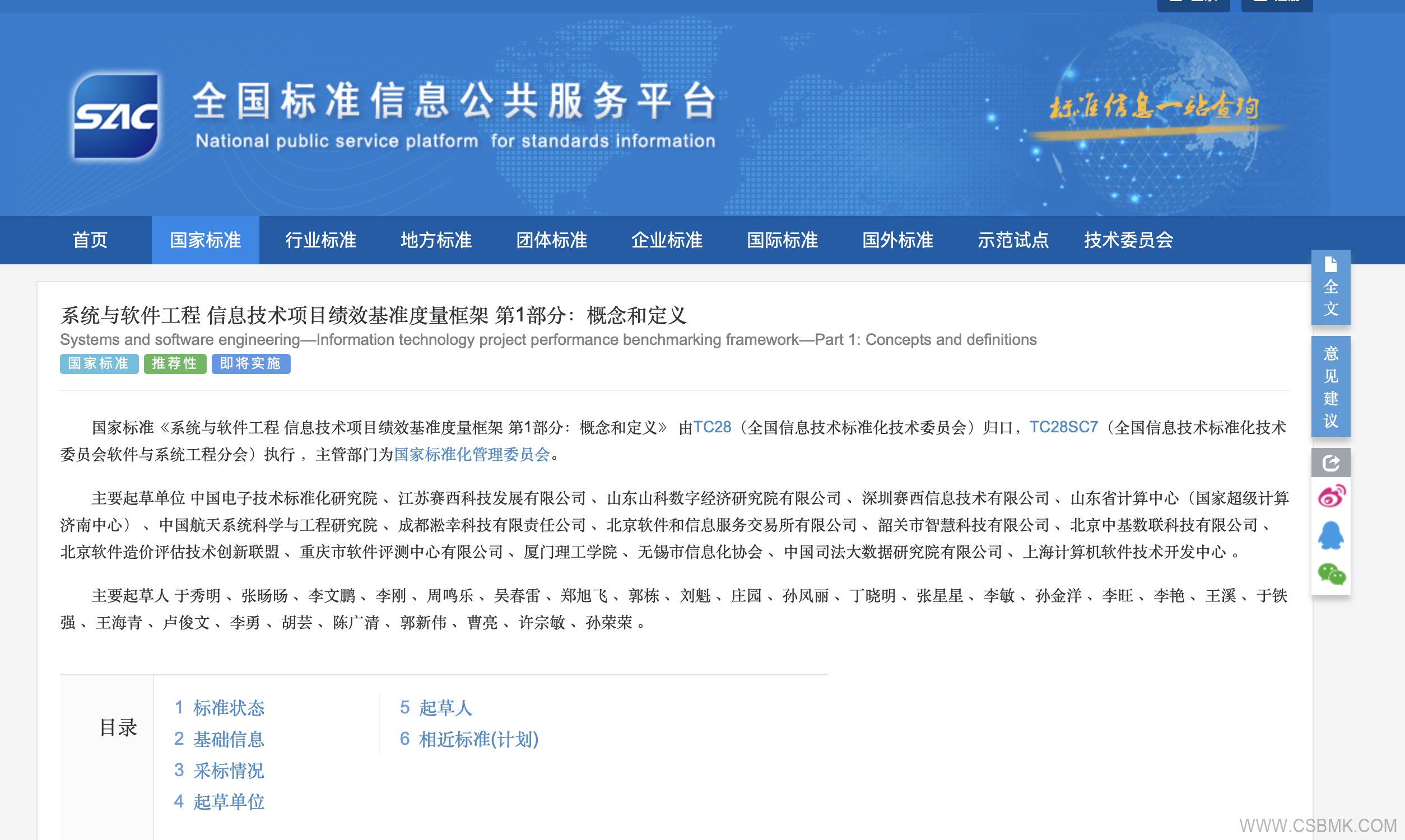Jump to 1 标准状态 in contents

coord(220,707)
